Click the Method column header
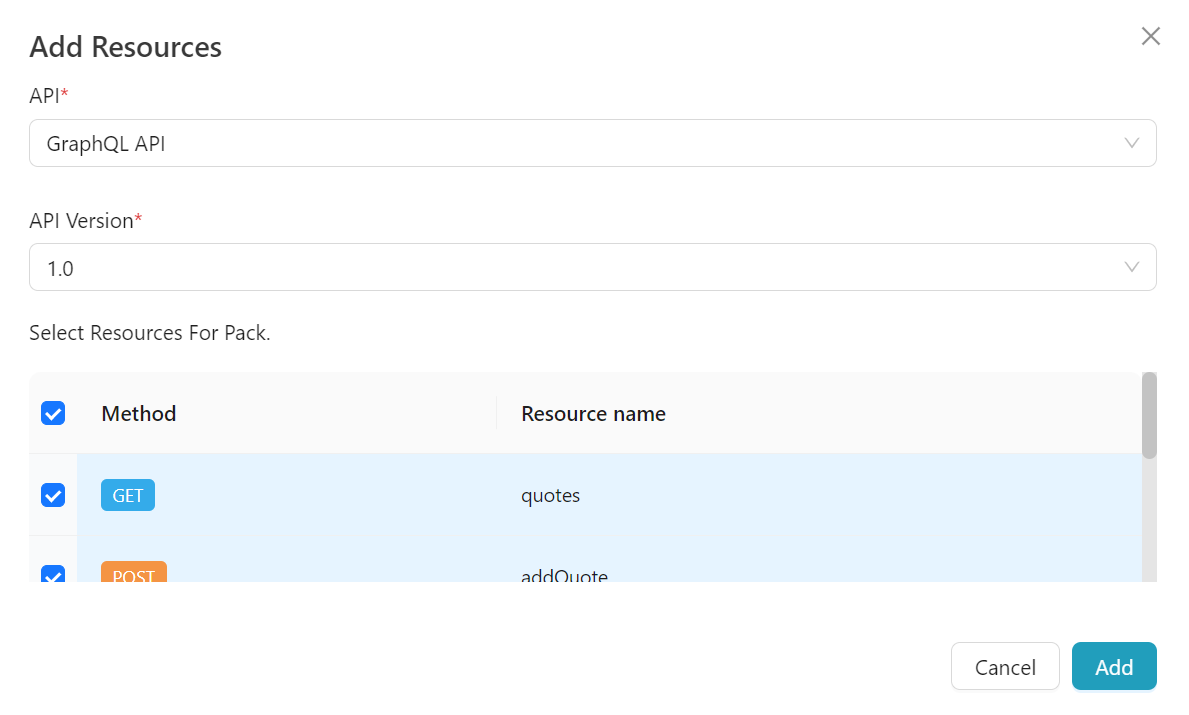This screenshot has height=715, width=1189. 139,413
